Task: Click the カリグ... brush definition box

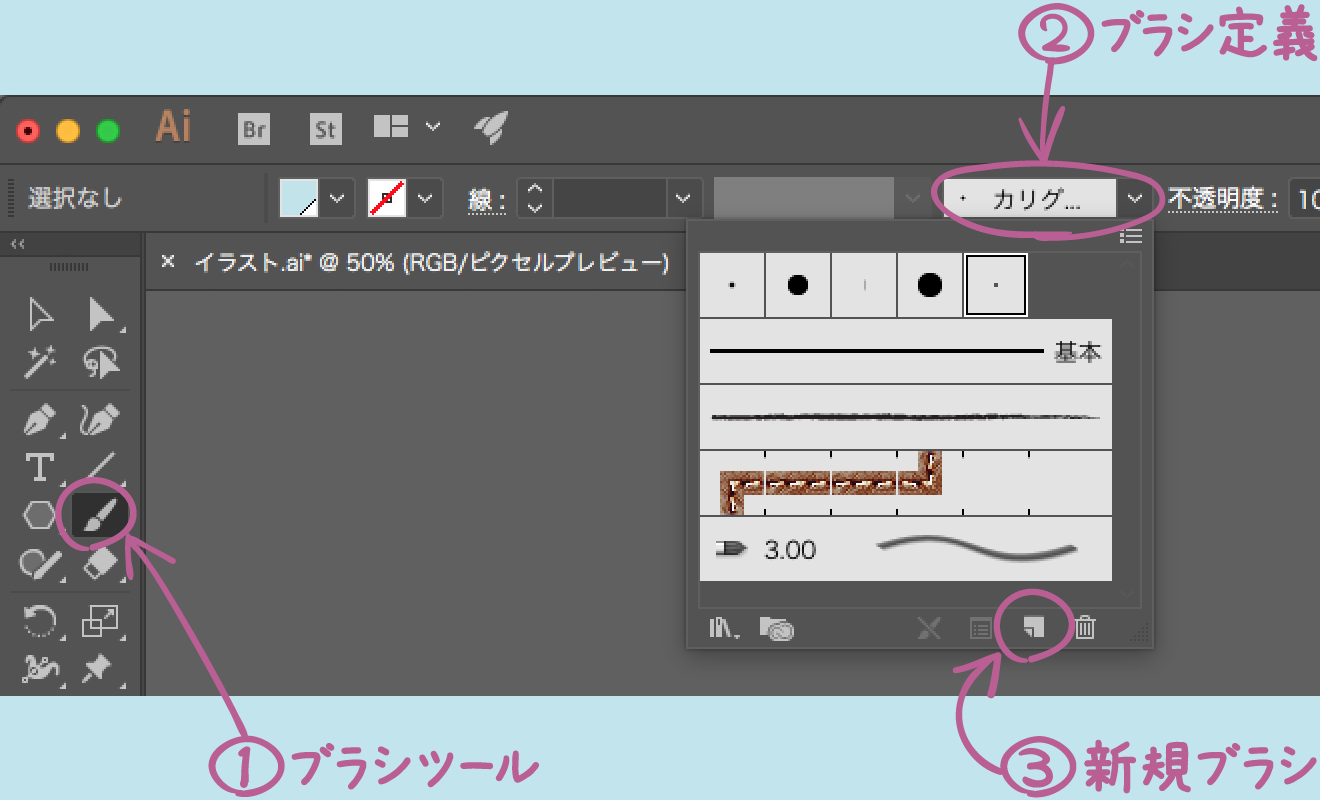Action: 1030,198
